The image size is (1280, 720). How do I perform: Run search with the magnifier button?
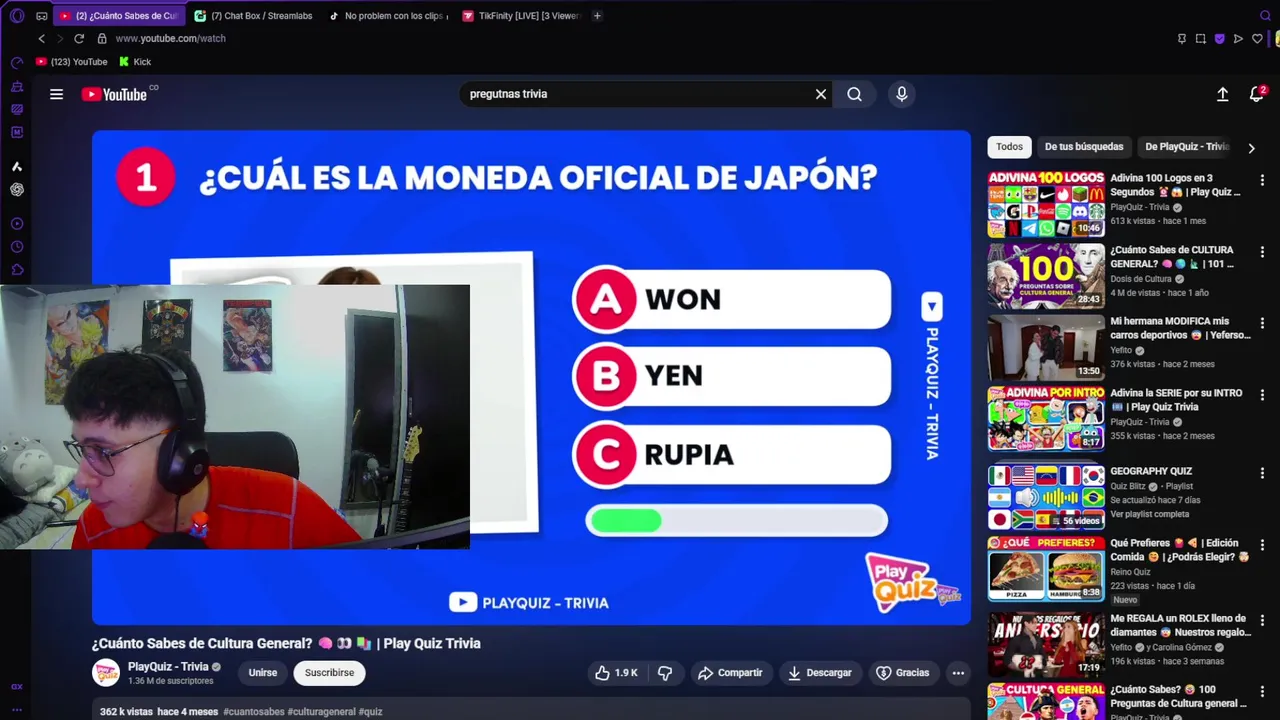tap(855, 94)
